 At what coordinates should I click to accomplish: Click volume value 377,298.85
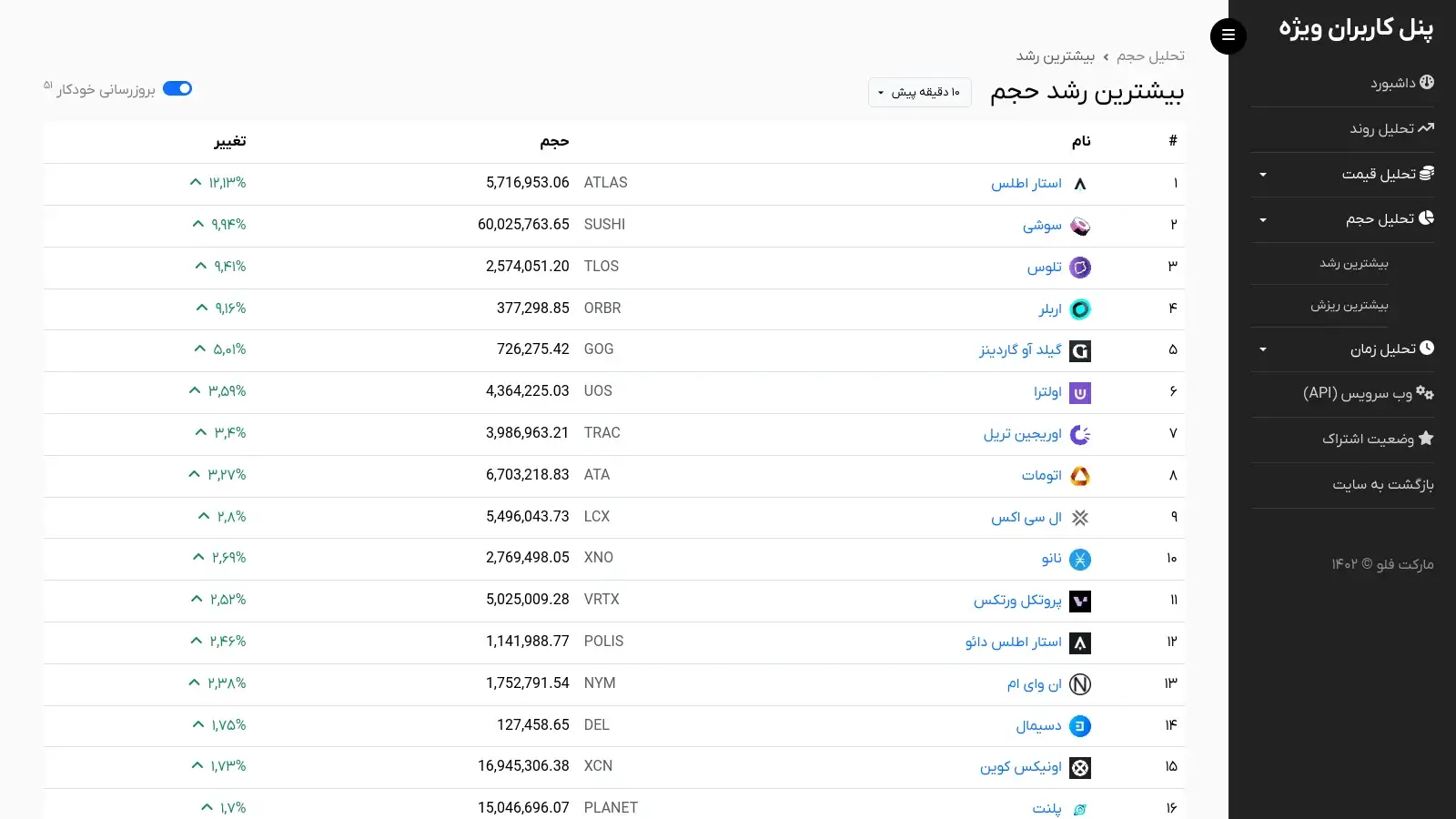coord(533,308)
